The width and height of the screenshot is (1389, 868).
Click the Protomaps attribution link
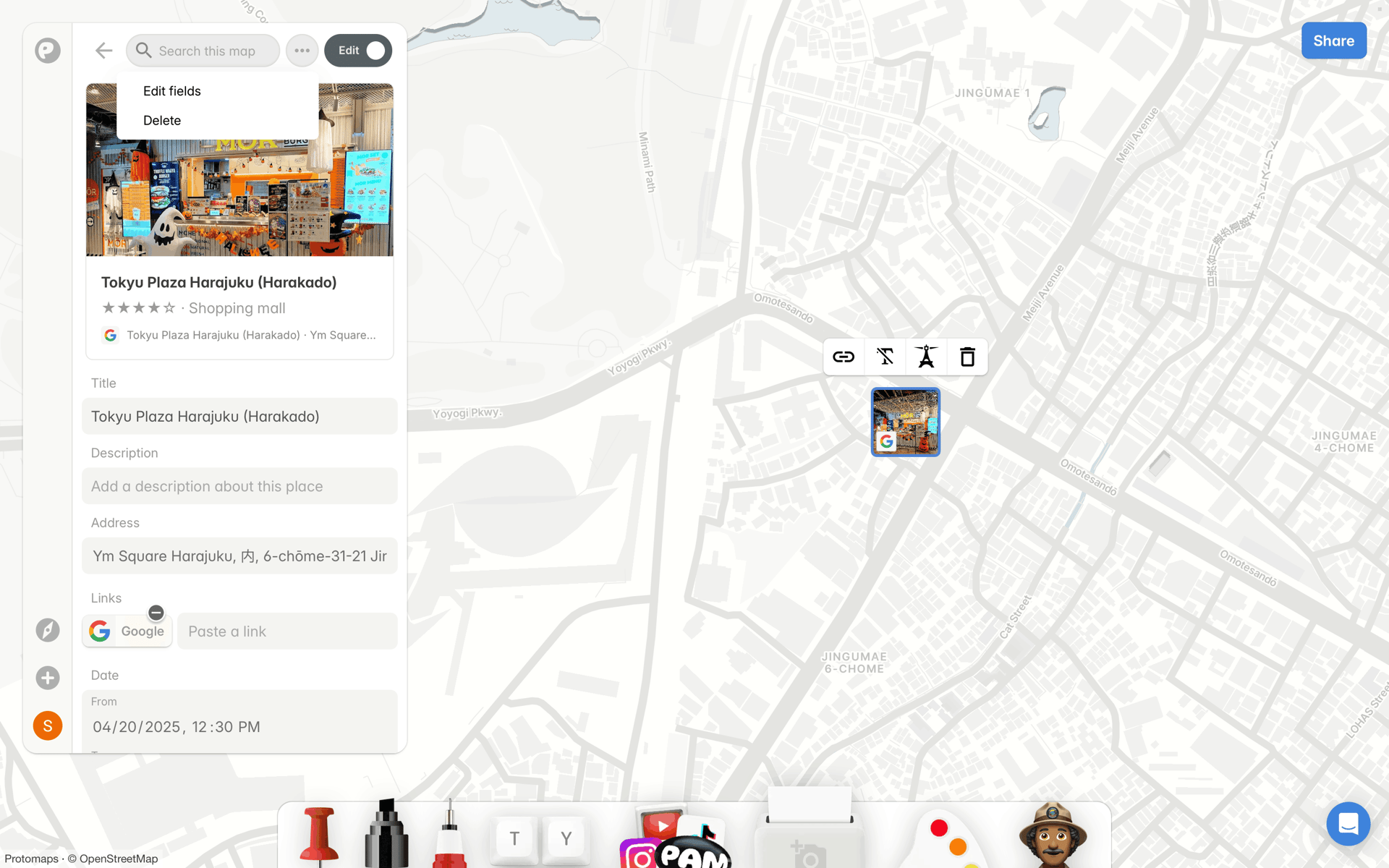click(31, 859)
